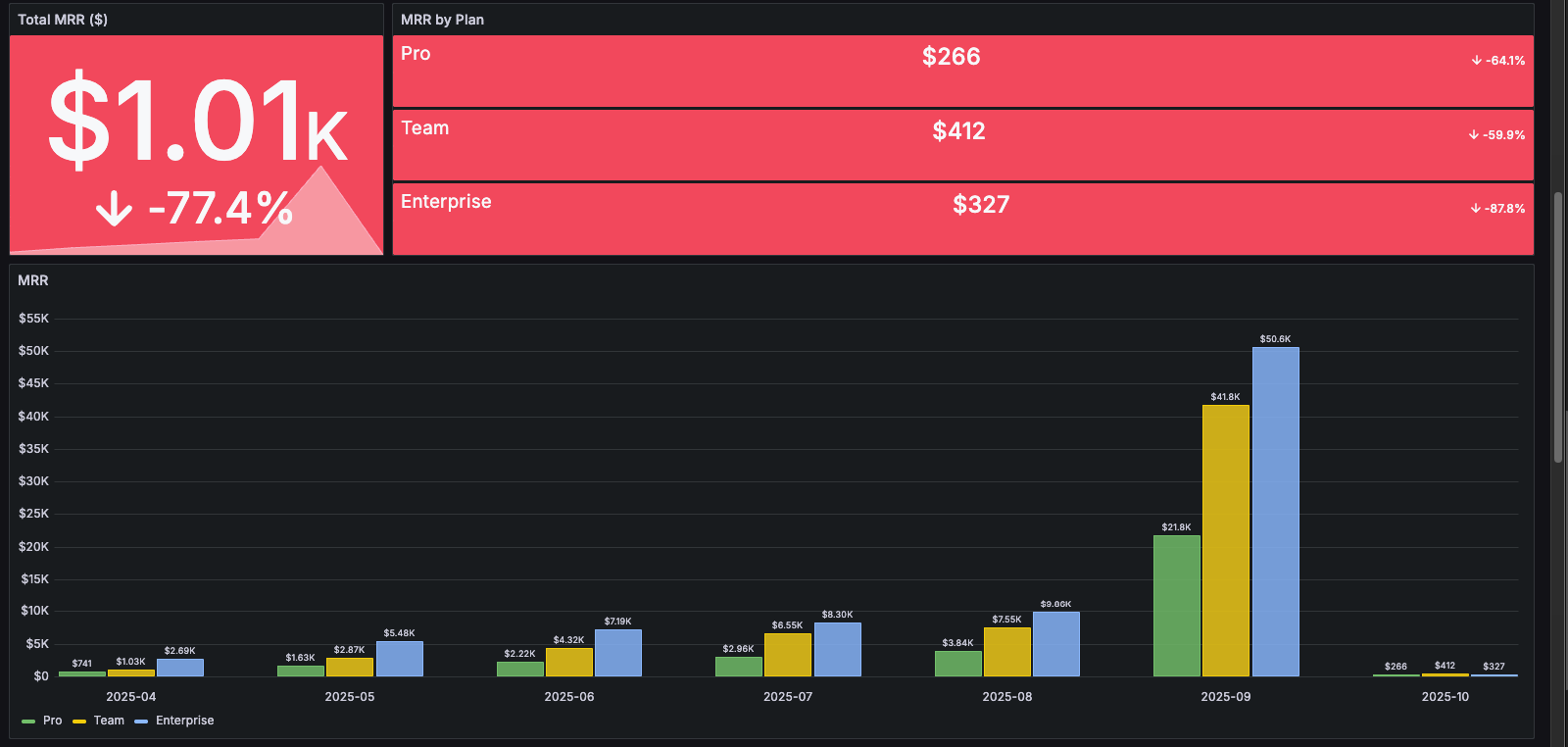Open the green Pro legend color swatch

[28, 722]
